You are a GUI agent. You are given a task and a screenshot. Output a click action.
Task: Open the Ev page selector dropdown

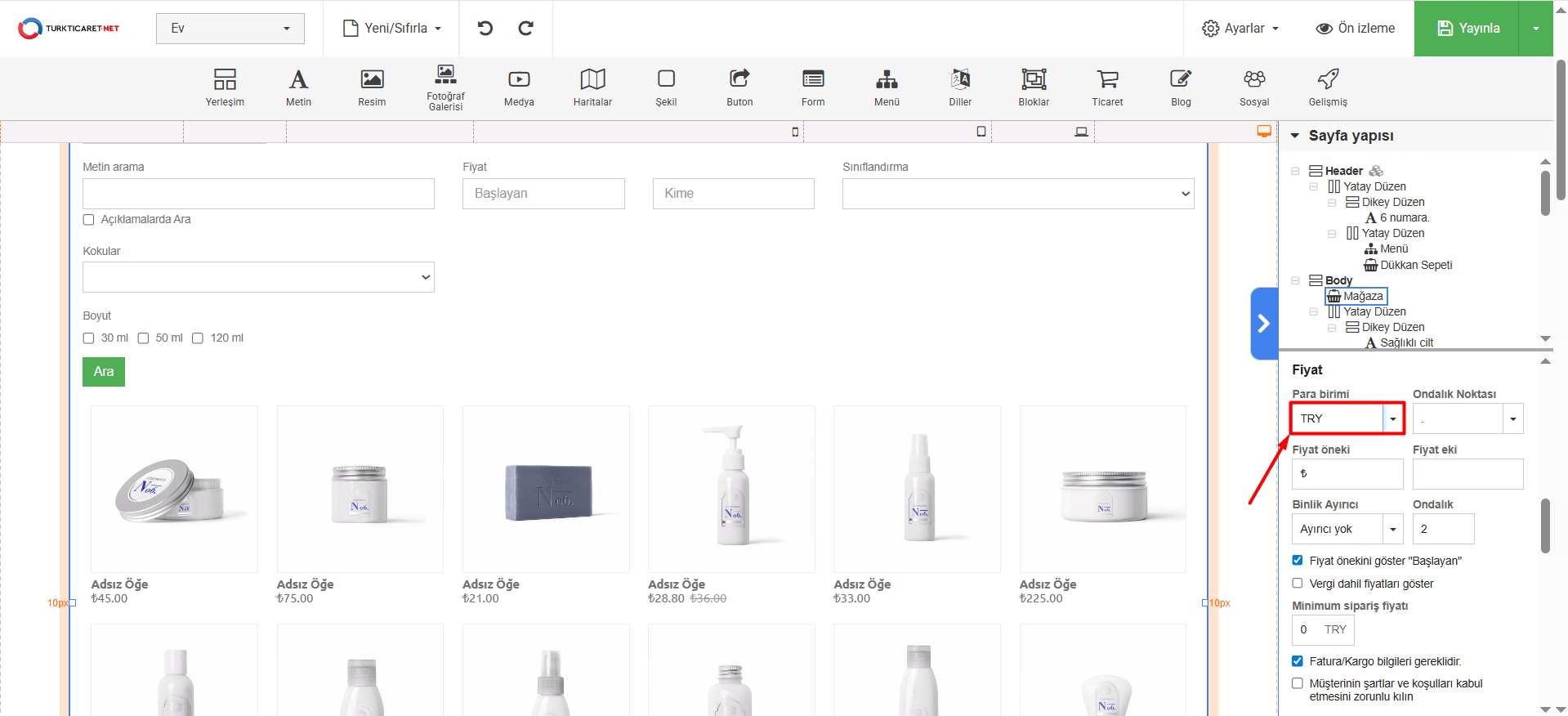(x=230, y=29)
